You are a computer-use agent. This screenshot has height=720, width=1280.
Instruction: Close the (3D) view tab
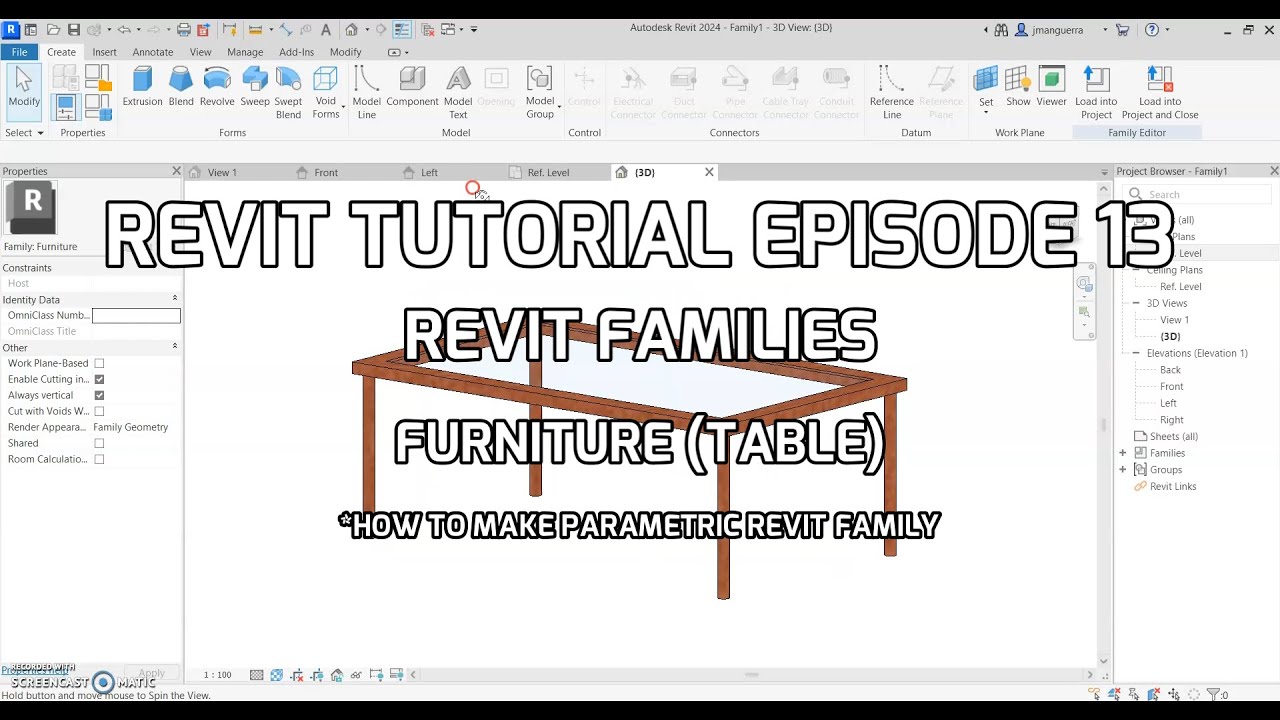709,172
